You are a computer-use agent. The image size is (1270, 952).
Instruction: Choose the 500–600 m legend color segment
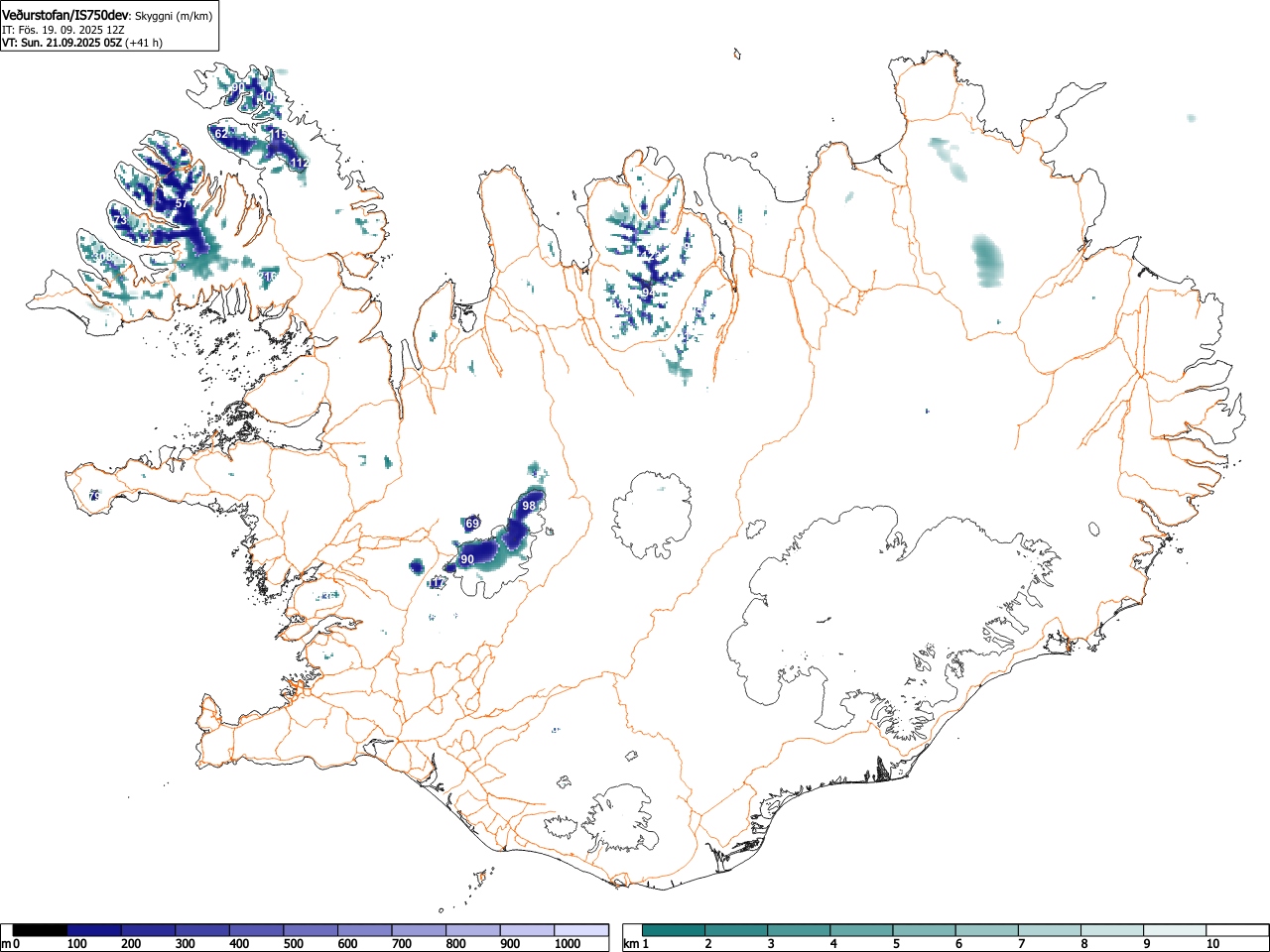pyautogui.click(x=311, y=930)
